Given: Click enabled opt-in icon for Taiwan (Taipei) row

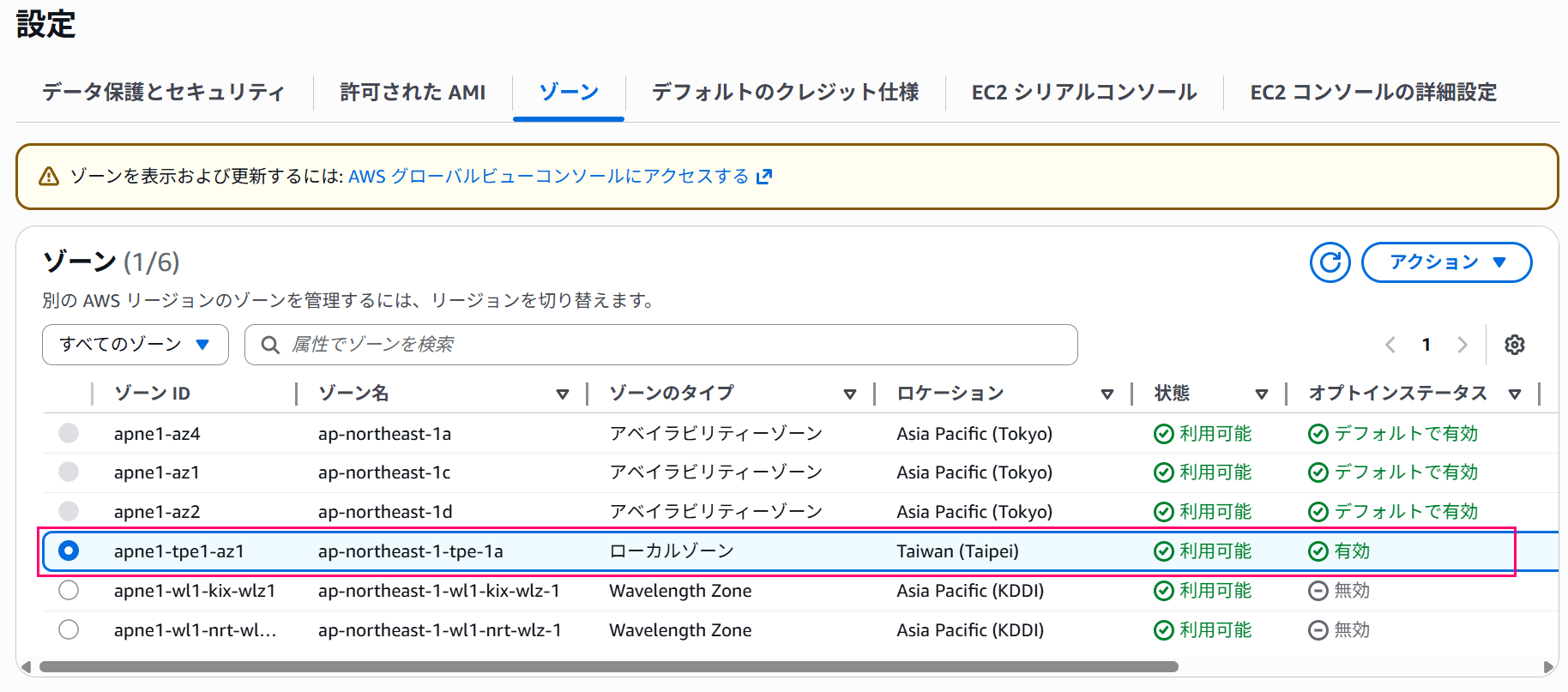Looking at the screenshot, I should [x=1318, y=551].
